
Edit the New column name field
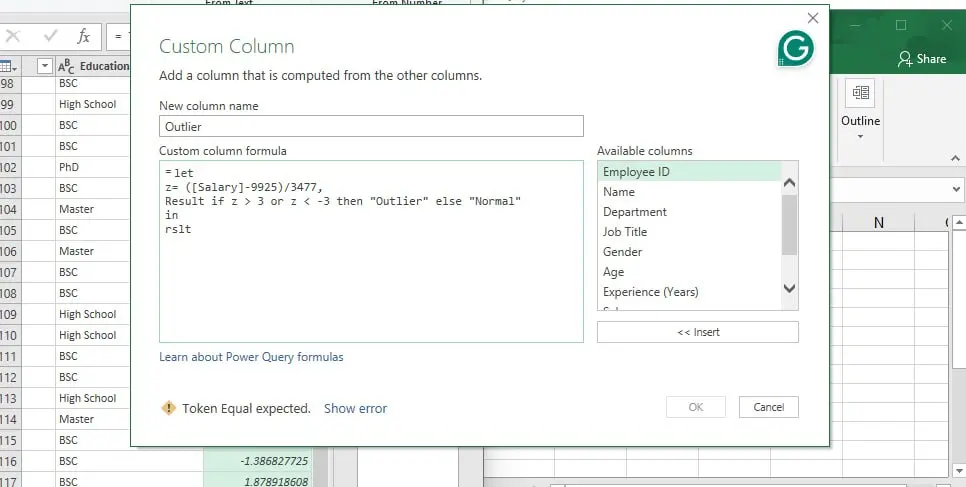point(371,126)
